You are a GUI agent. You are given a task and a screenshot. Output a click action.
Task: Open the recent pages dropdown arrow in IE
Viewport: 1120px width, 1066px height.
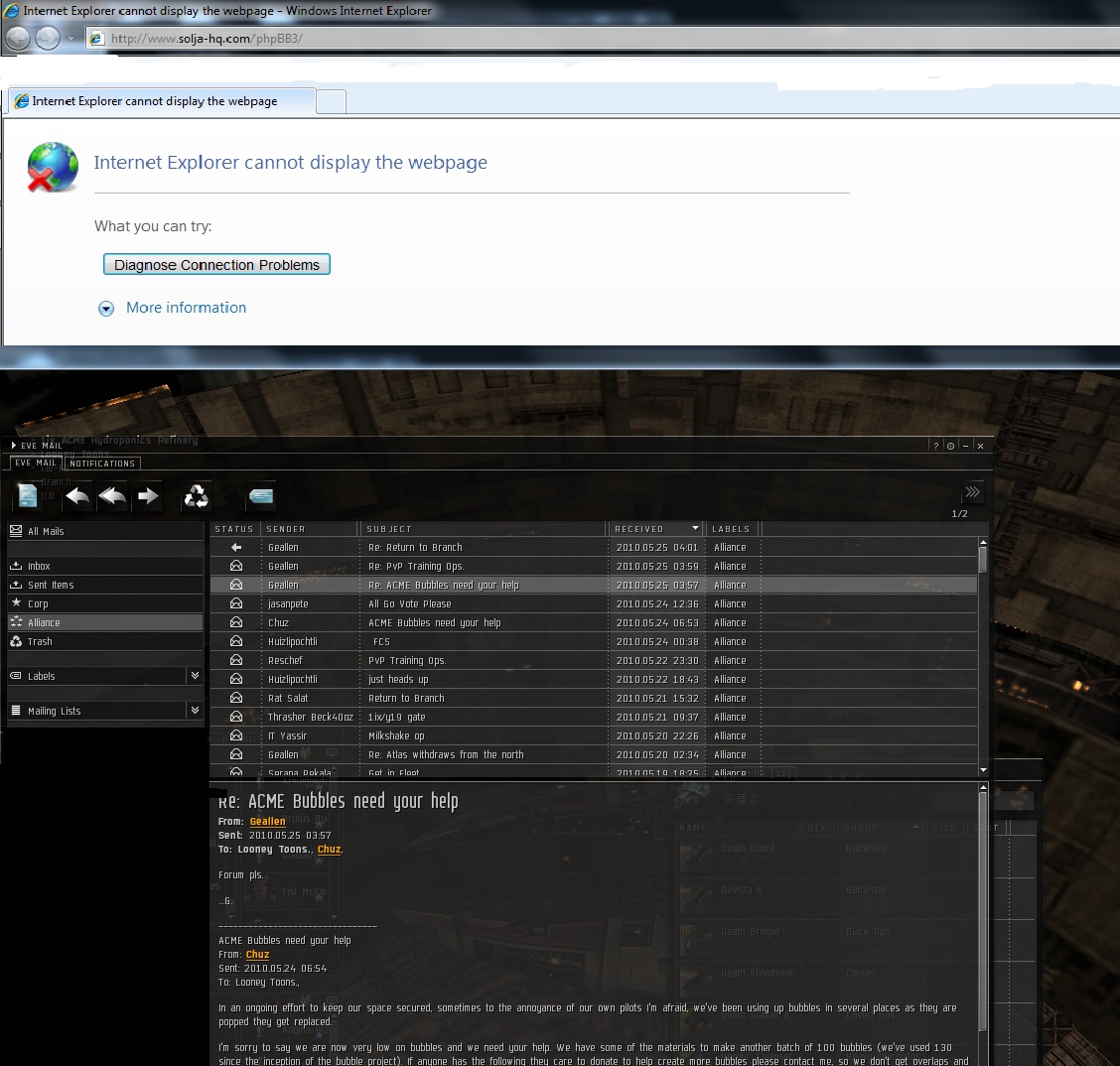[x=70, y=39]
